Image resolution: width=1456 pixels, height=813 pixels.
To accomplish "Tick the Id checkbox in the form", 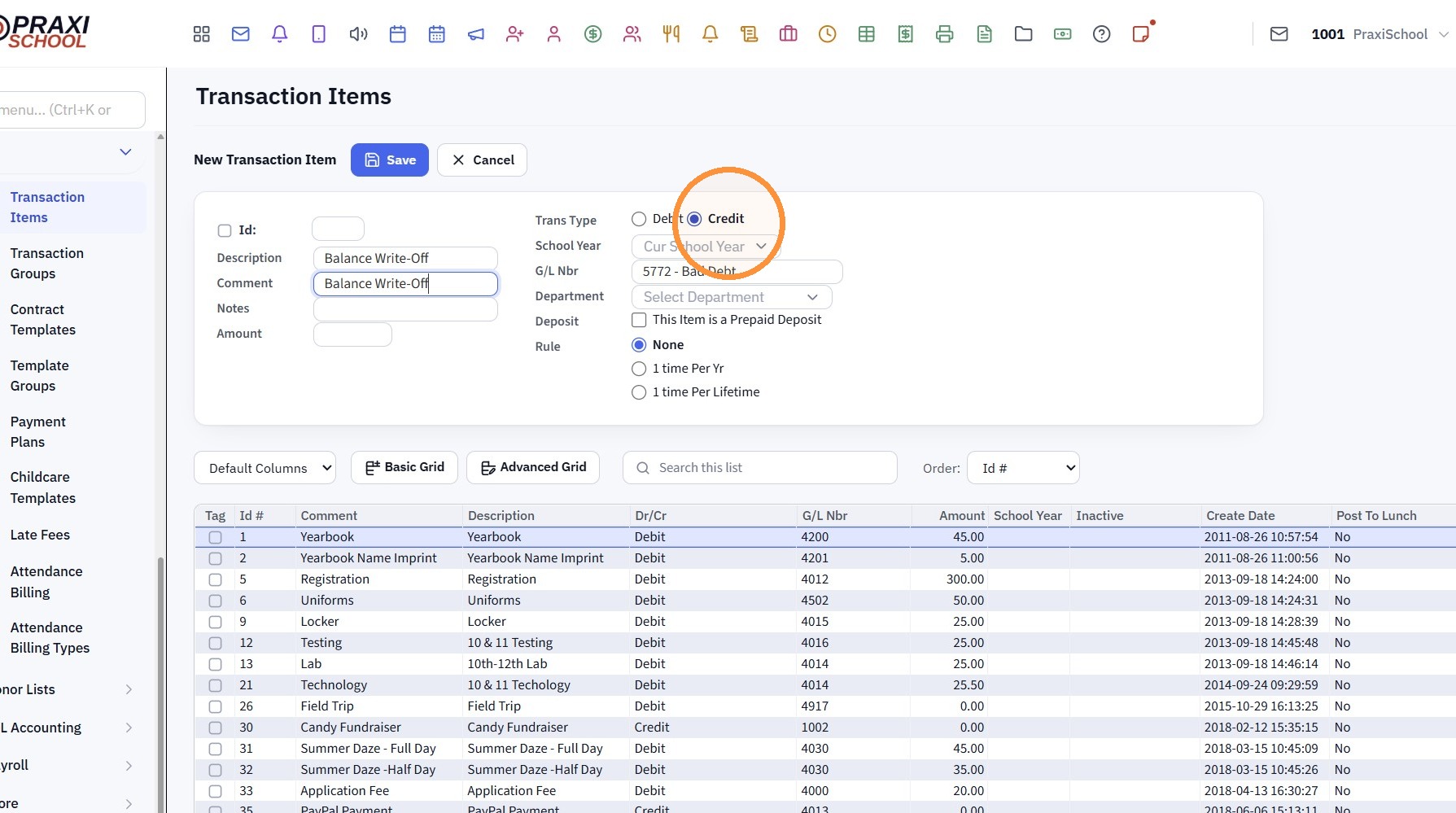I will point(225,230).
